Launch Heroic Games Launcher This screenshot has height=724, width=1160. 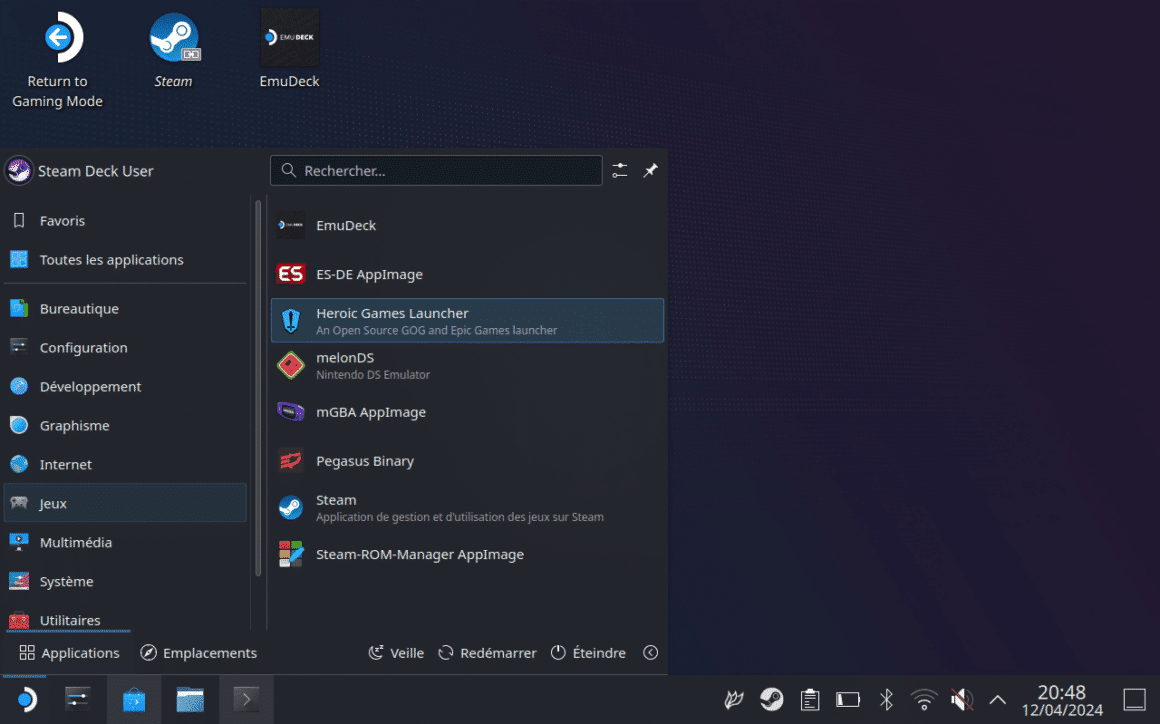point(468,320)
